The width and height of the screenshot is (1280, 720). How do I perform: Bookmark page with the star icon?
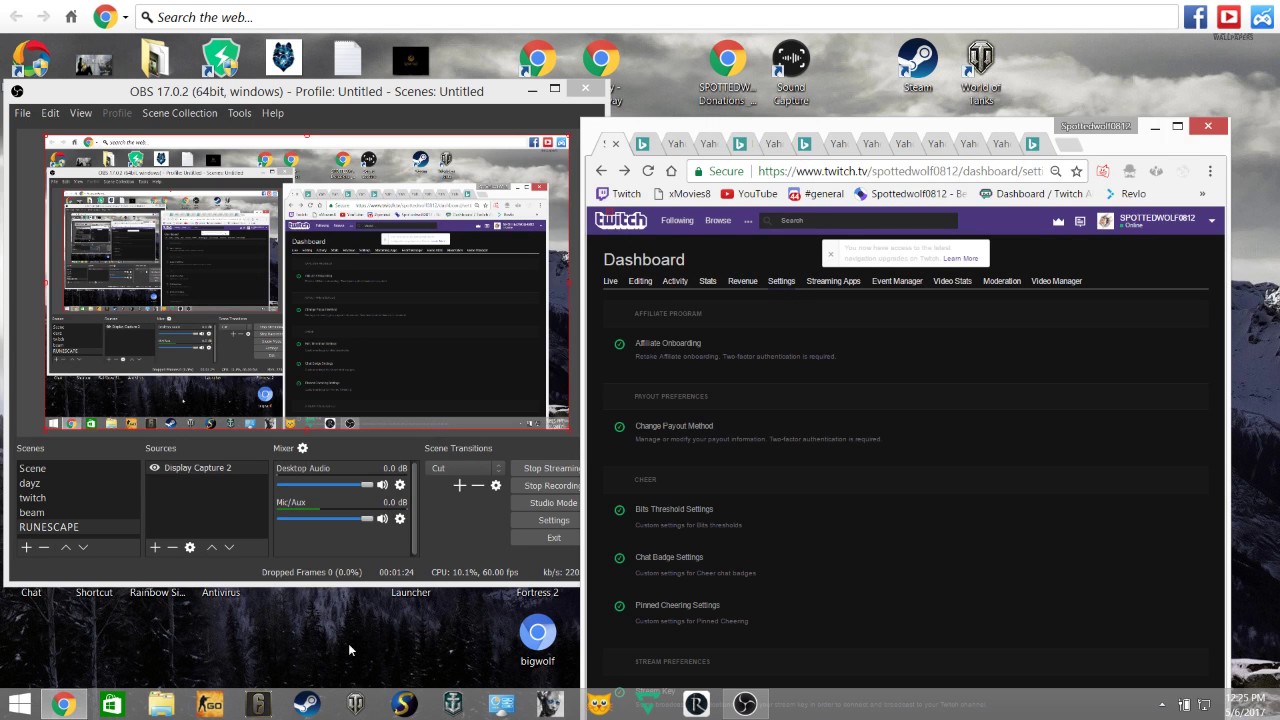[1076, 171]
